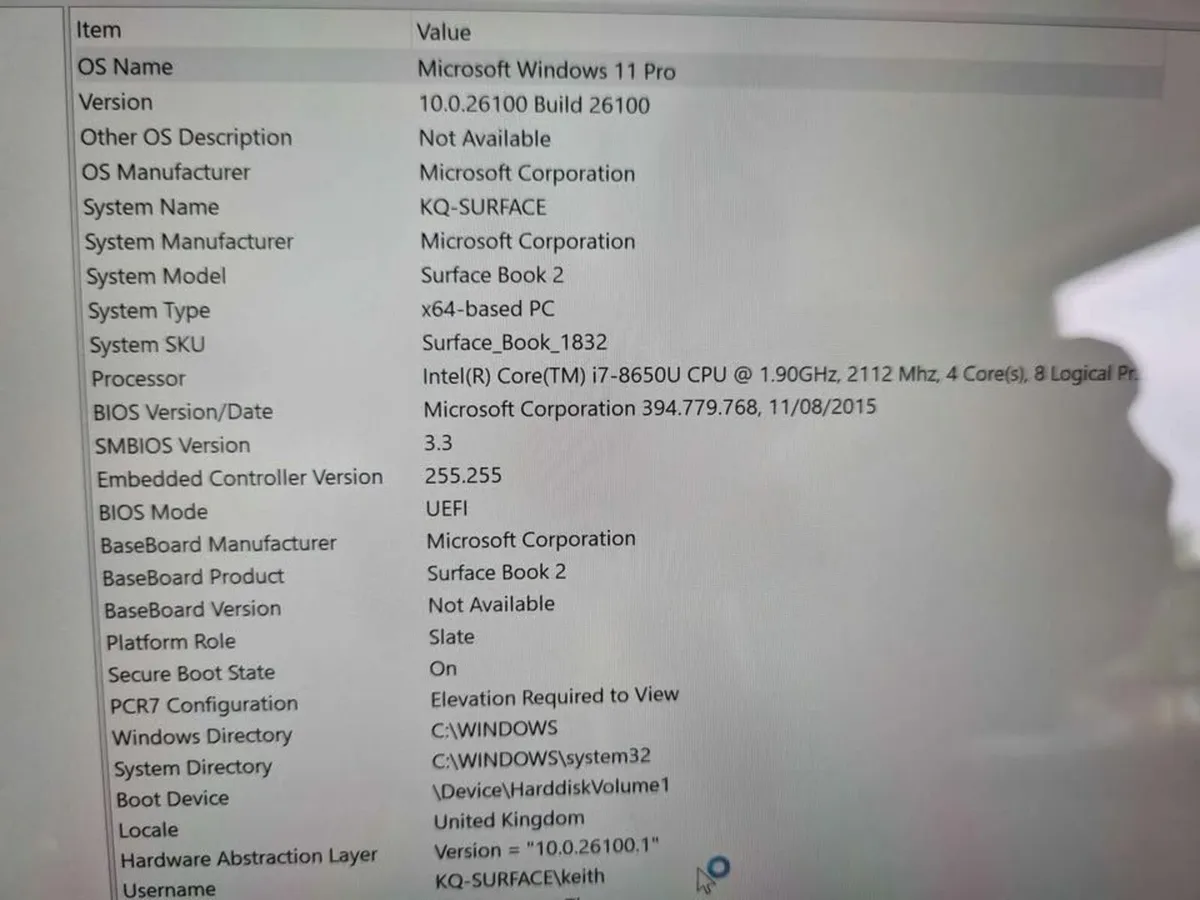Screen dimensions: 1200x900
Task: Select value C:\WINDOWS beside Windows Directory
Action: 494,729
